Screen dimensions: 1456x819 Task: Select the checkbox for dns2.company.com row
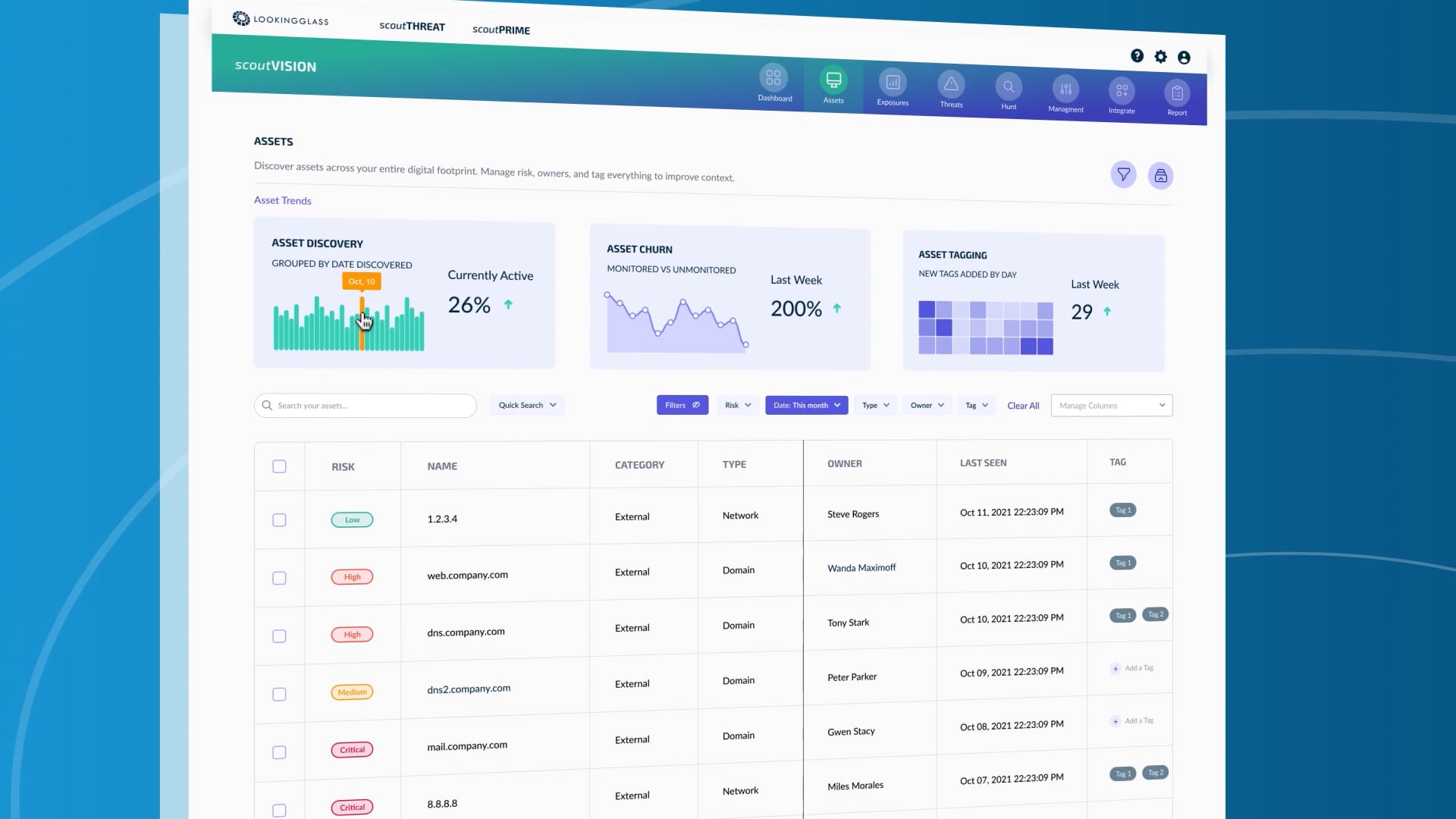click(279, 695)
